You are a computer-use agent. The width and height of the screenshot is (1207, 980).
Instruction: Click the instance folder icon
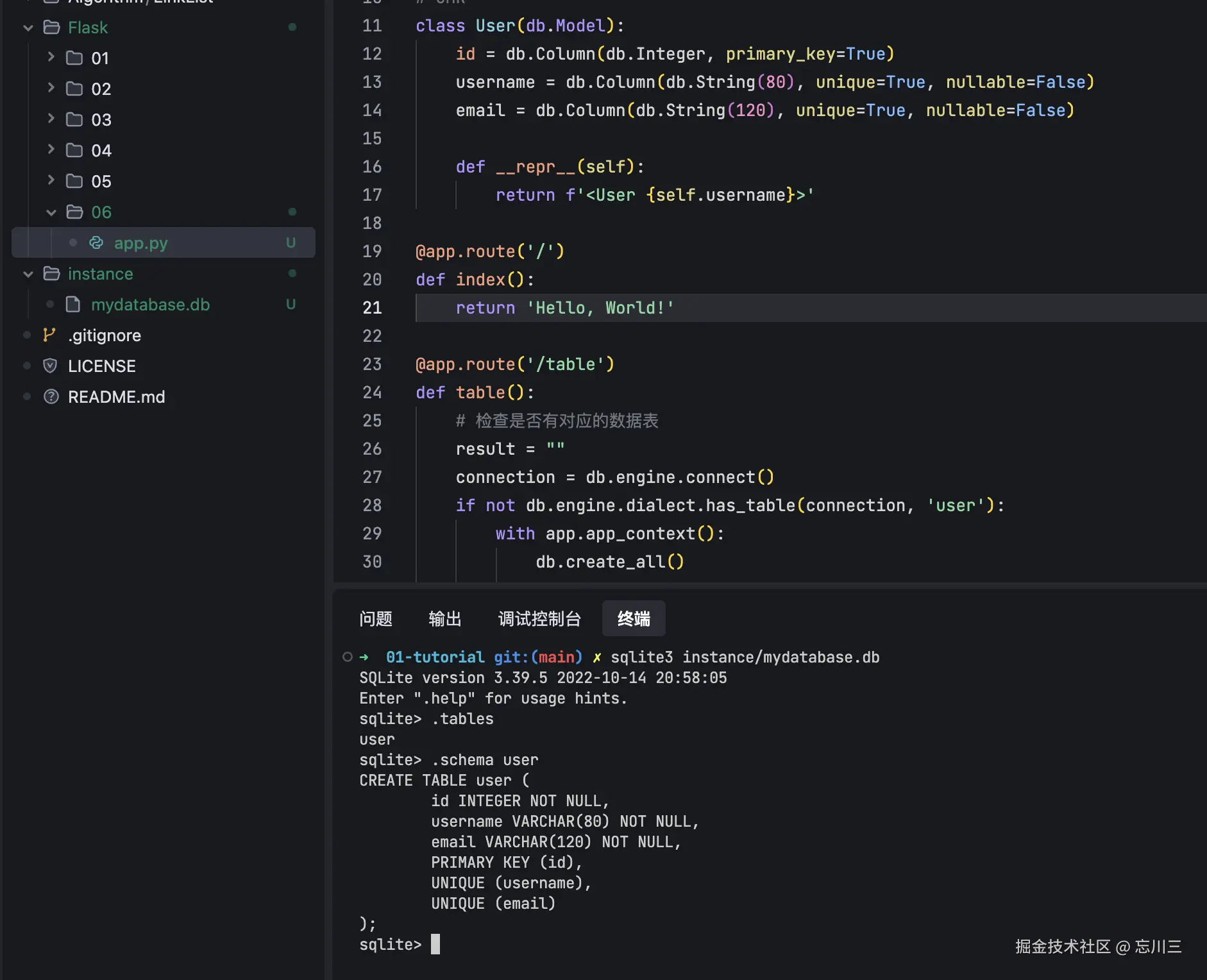pyautogui.click(x=51, y=273)
